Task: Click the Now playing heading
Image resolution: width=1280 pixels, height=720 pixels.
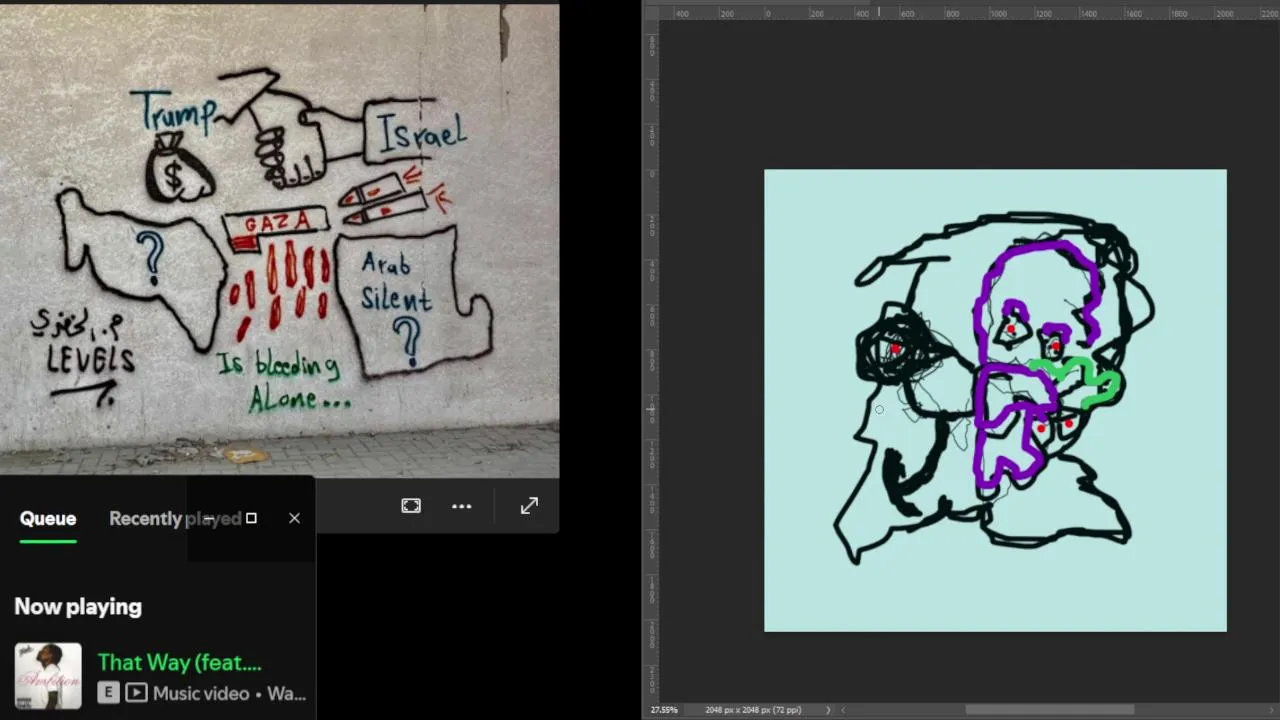Action: tap(78, 607)
